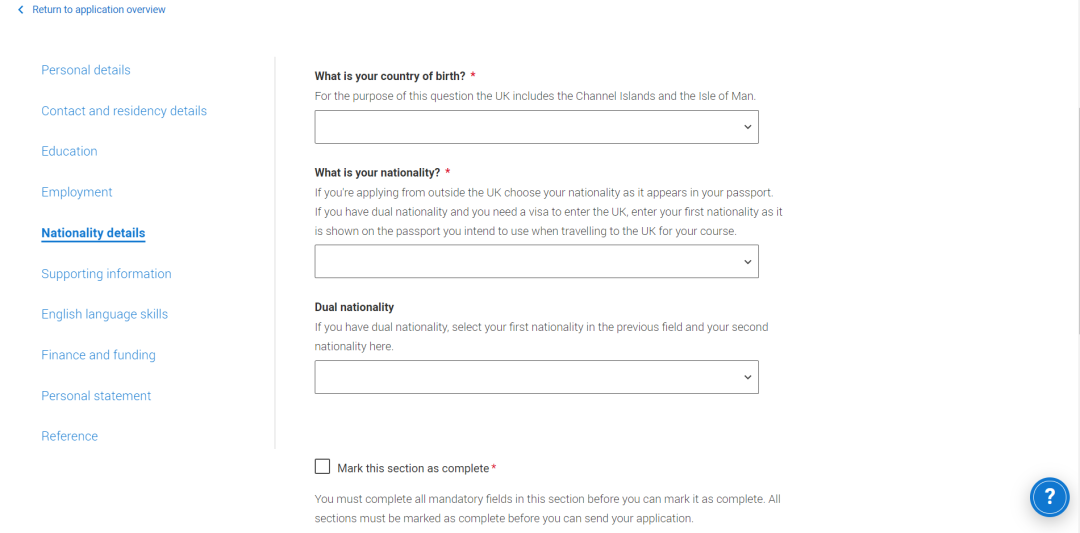
Task: Open the Dual nationality select field
Action: click(537, 377)
